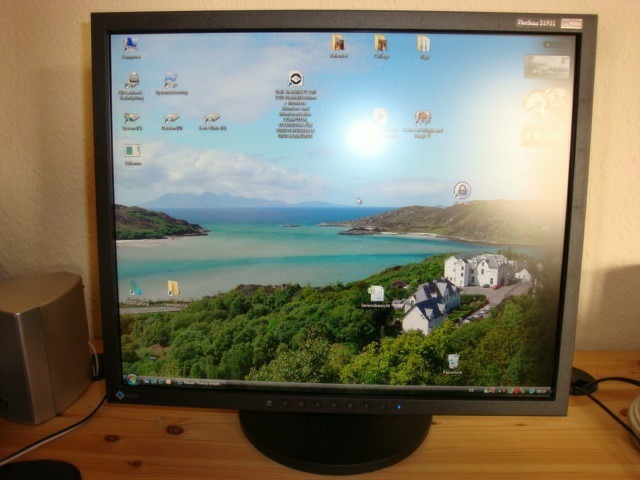Image resolution: width=640 pixels, height=480 pixels.
Task: Open the disc icon with the long label
Action: pos(295,79)
